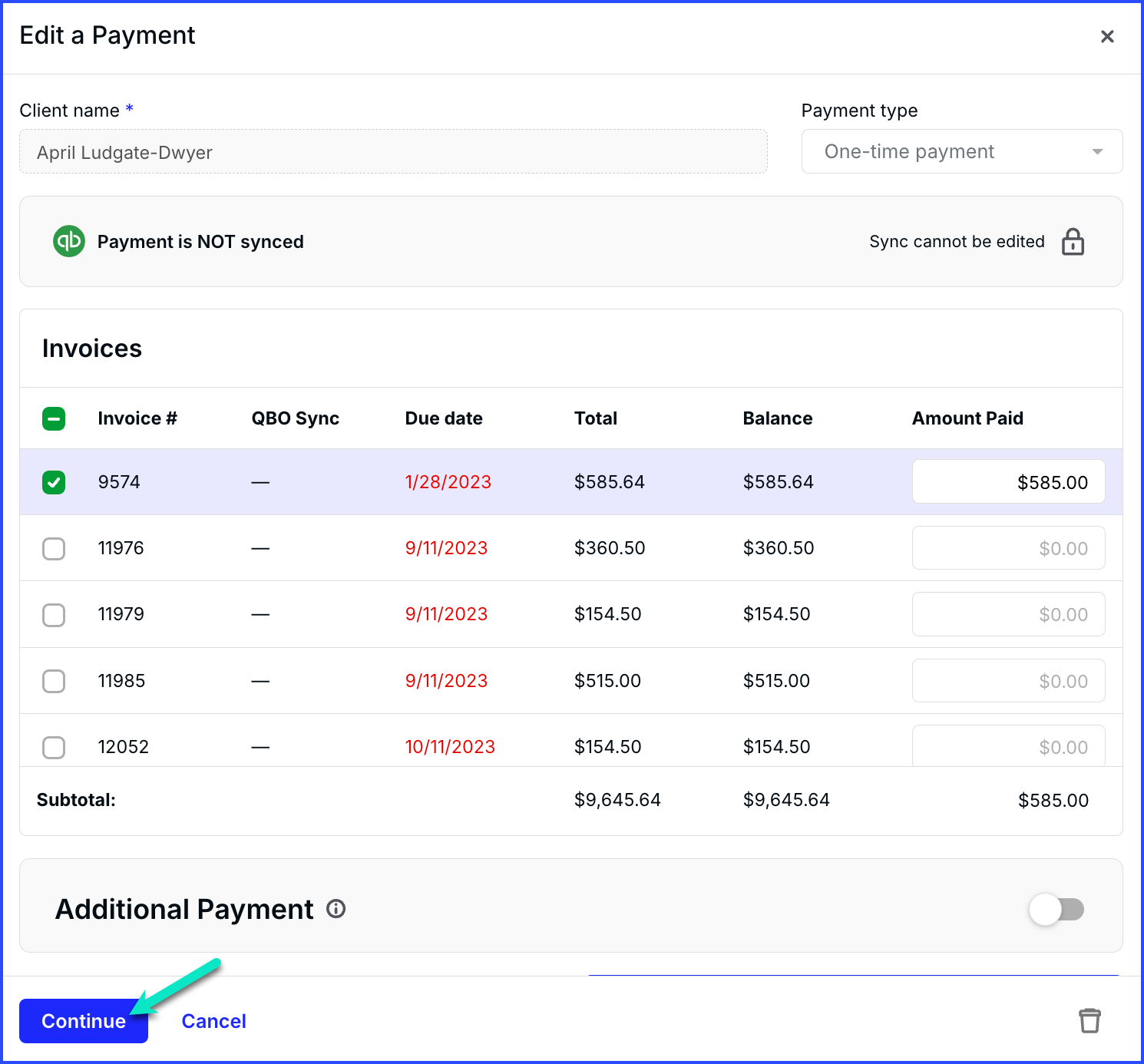Click the subtotal total $9,645.64
1144x1064 pixels.
617,800
